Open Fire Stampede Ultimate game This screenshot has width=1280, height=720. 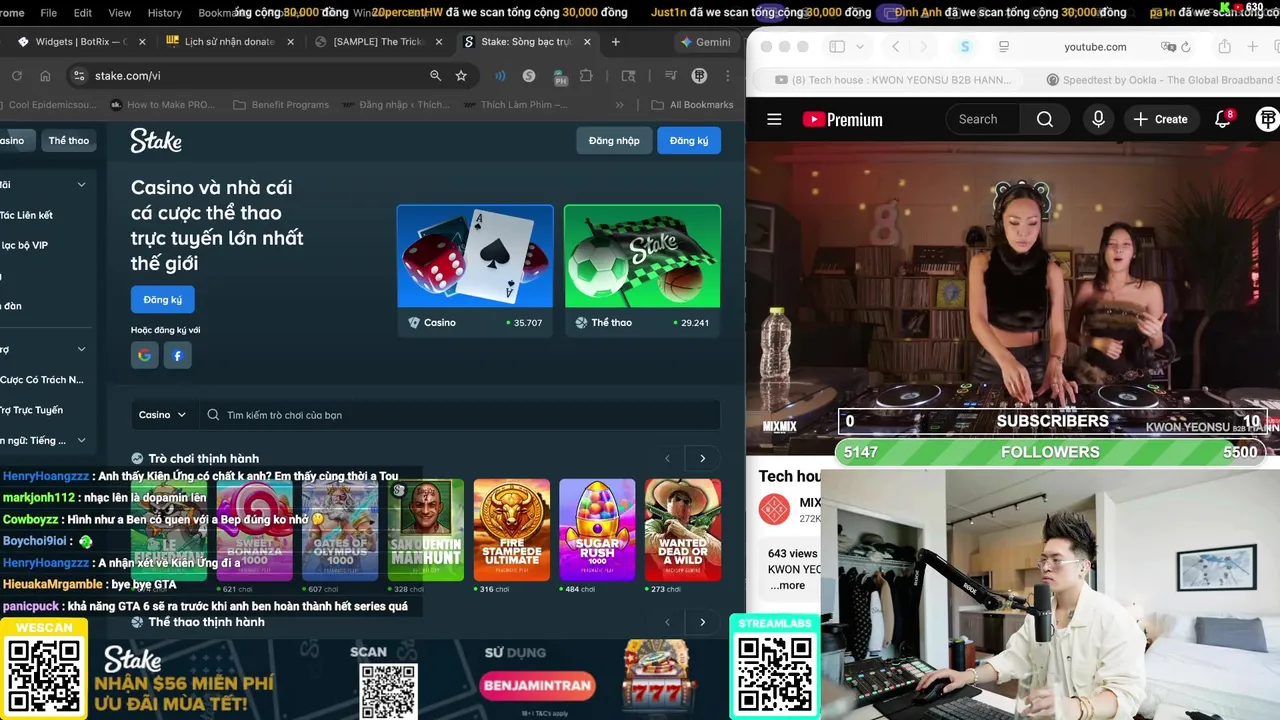512,530
